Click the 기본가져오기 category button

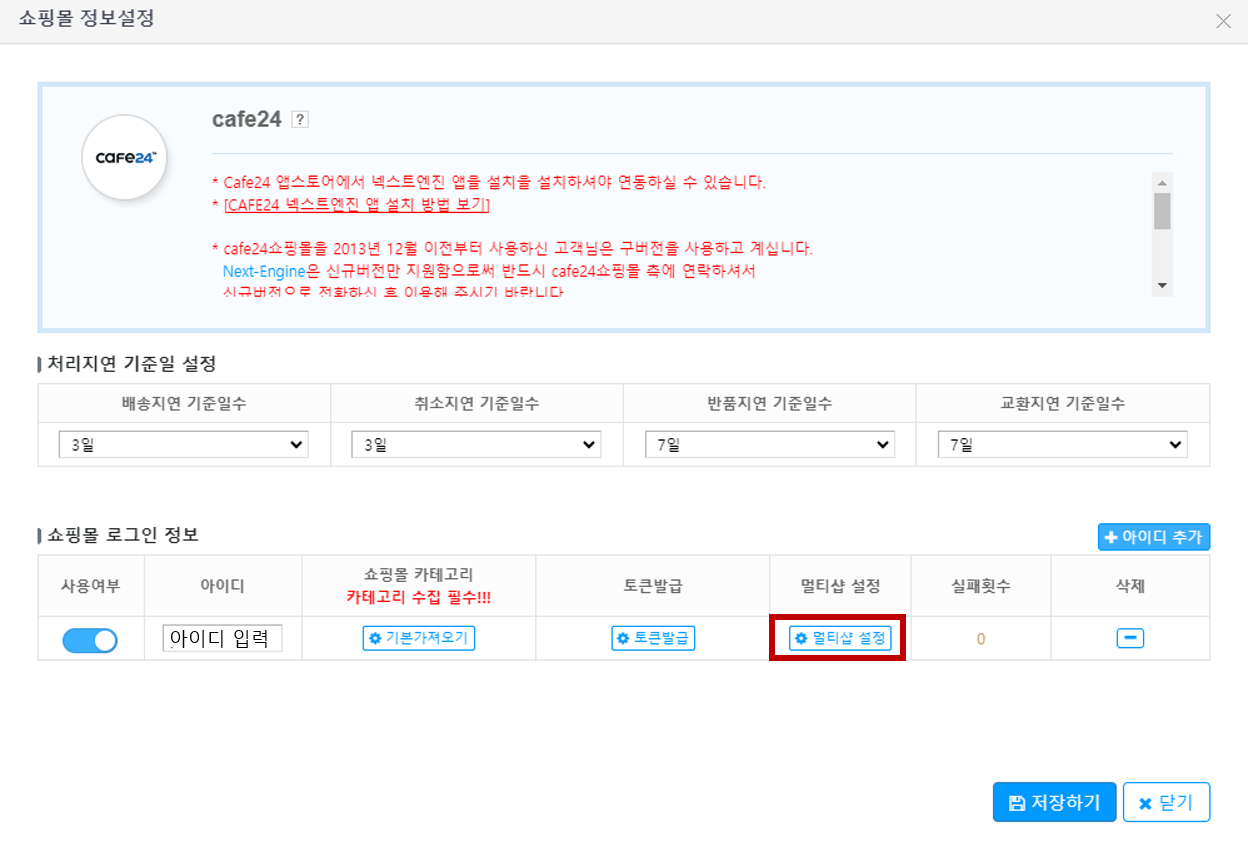(419, 638)
